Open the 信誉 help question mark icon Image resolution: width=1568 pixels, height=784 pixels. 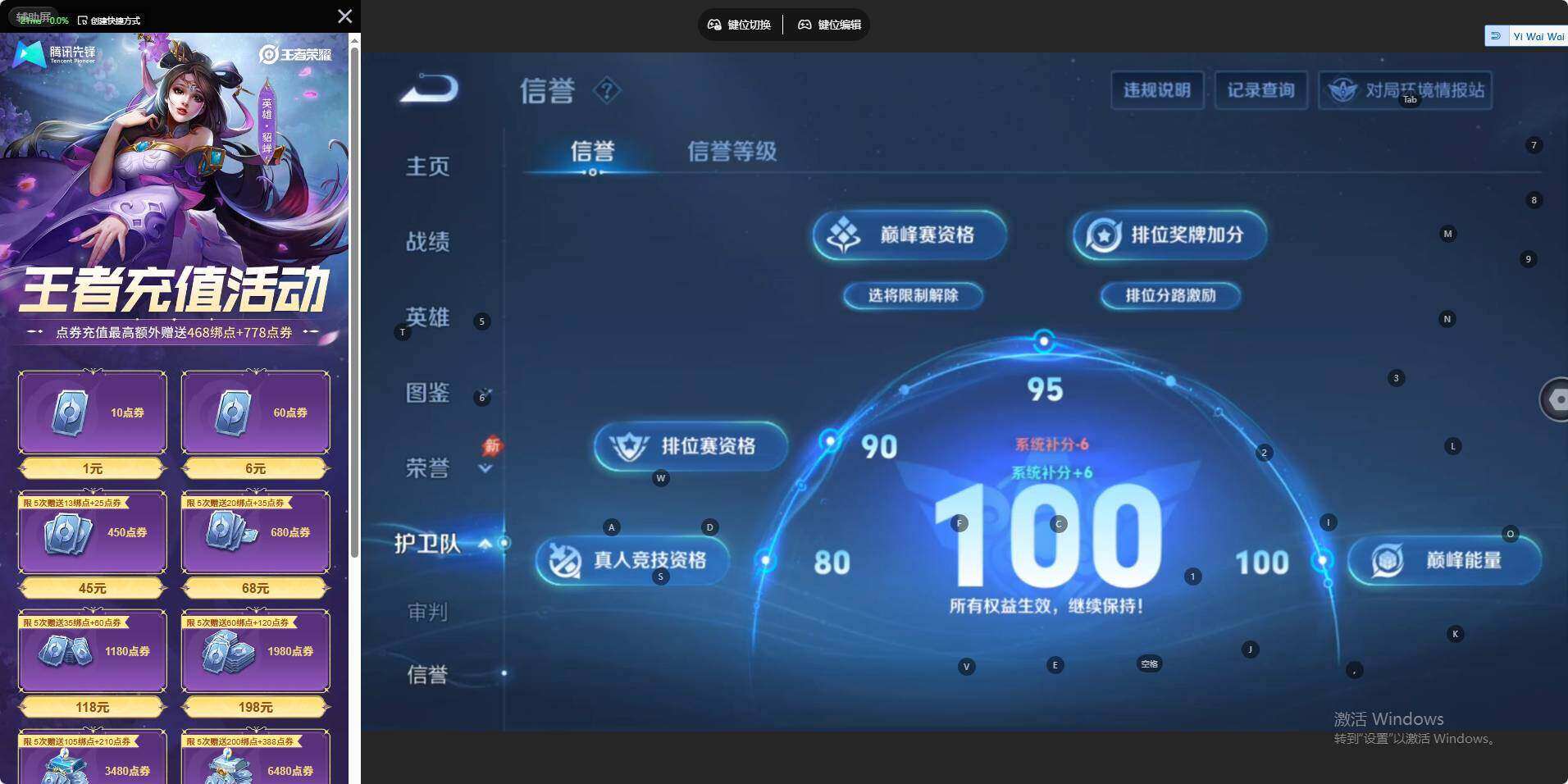(x=607, y=90)
